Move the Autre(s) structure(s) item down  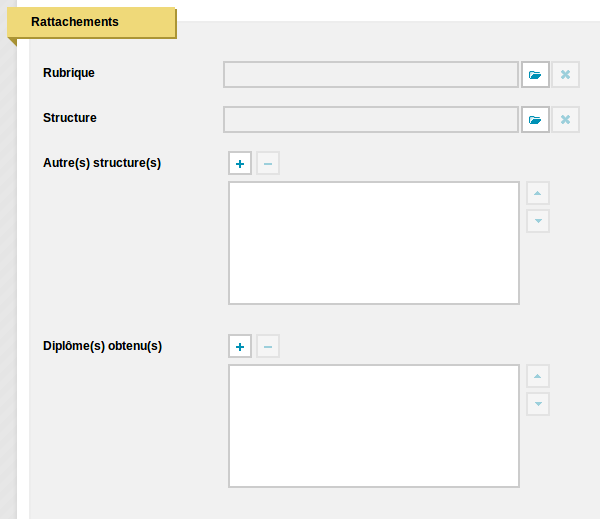(538, 221)
